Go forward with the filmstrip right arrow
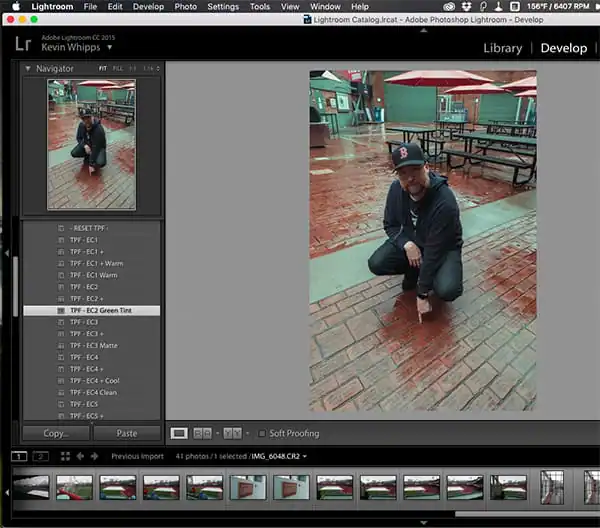This screenshot has height=528, width=600. [94, 456]
